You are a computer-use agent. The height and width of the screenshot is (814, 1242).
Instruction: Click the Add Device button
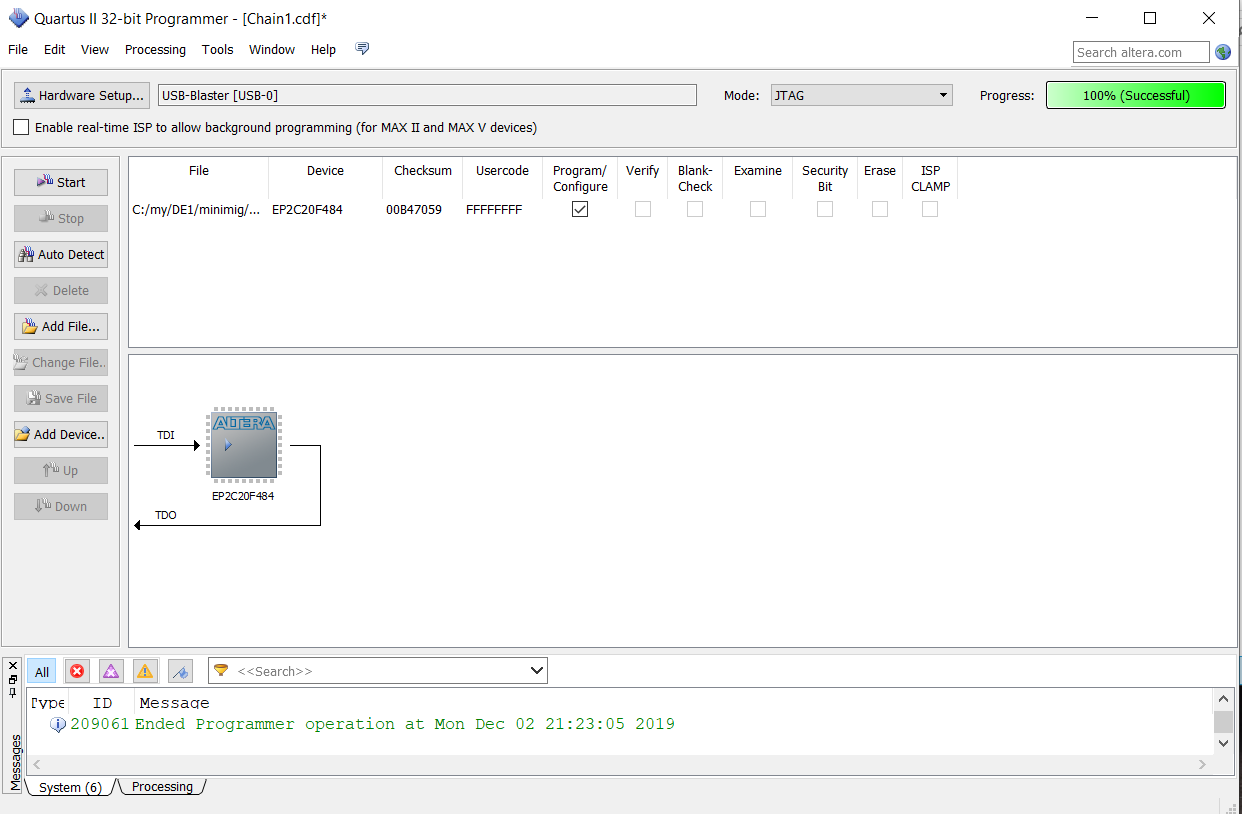[x=61, y=434]
